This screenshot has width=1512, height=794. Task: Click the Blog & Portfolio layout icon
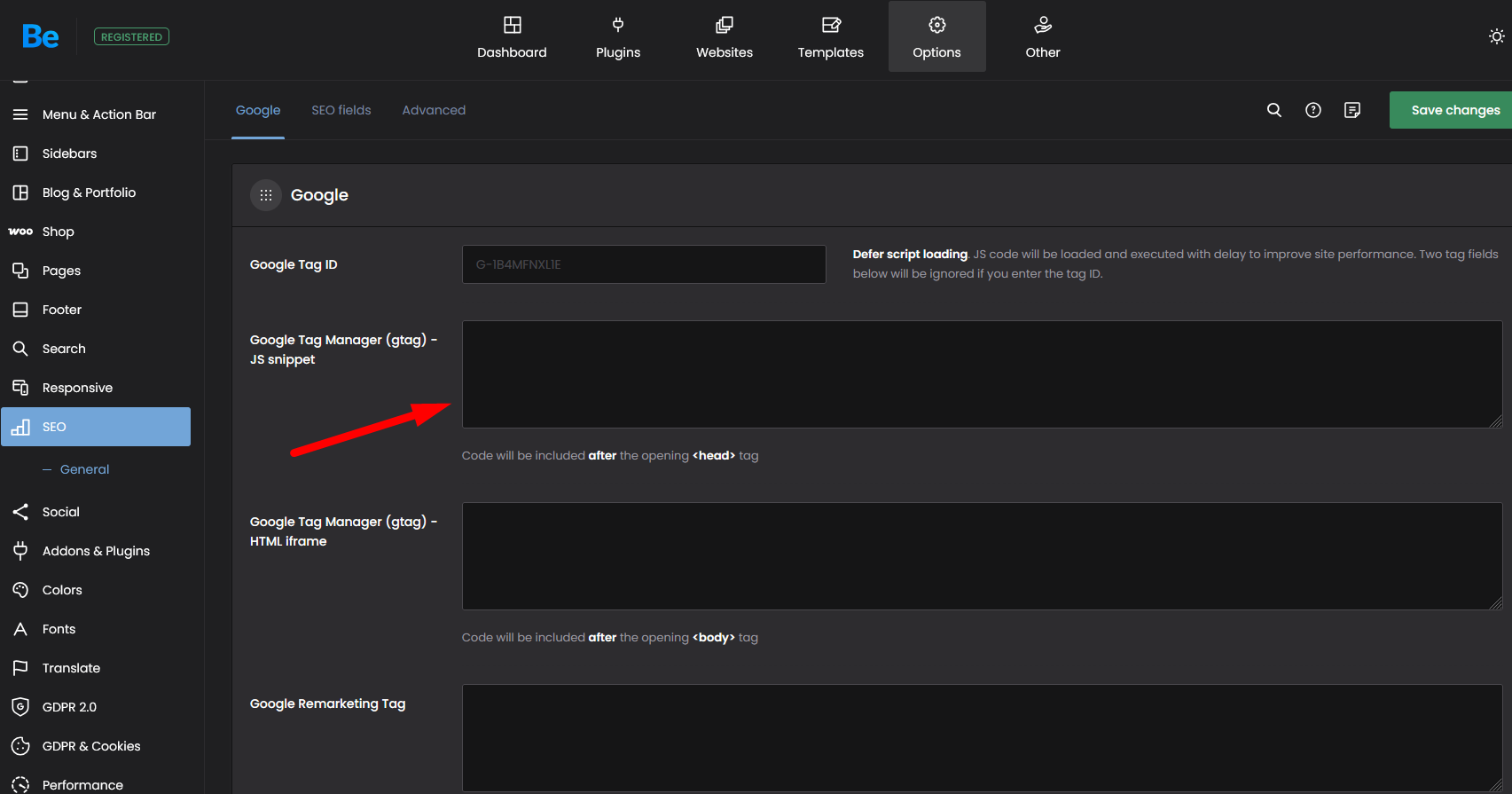[x=20, y=193]
